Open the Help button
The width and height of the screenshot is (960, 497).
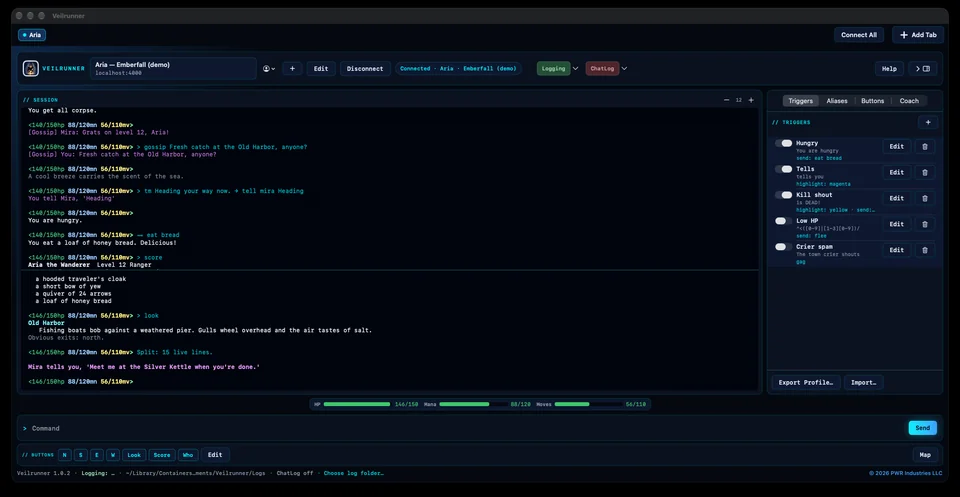pyautogui.click(x=889, y=69)
